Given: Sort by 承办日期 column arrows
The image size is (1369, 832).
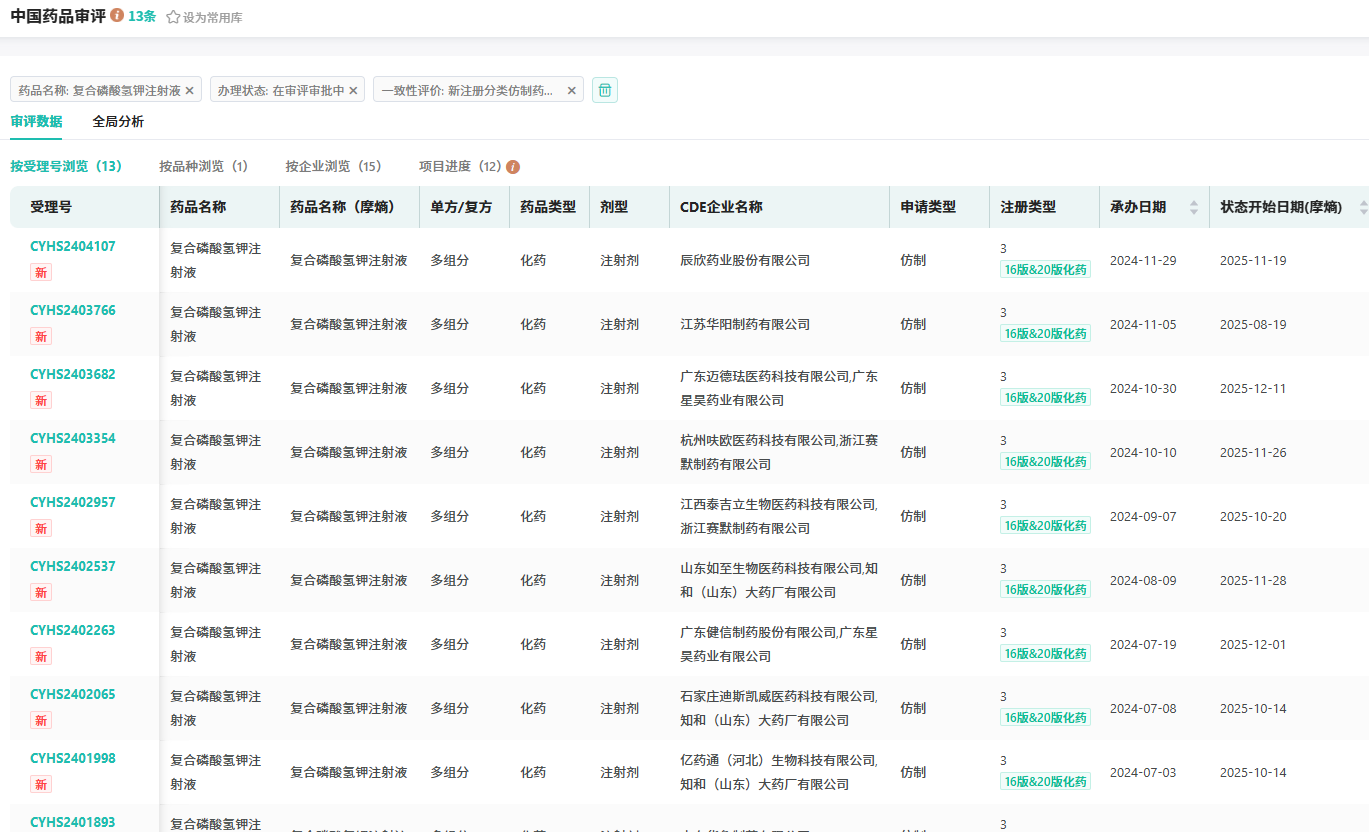Looking at the screenshot, I should coord(1193,207).
